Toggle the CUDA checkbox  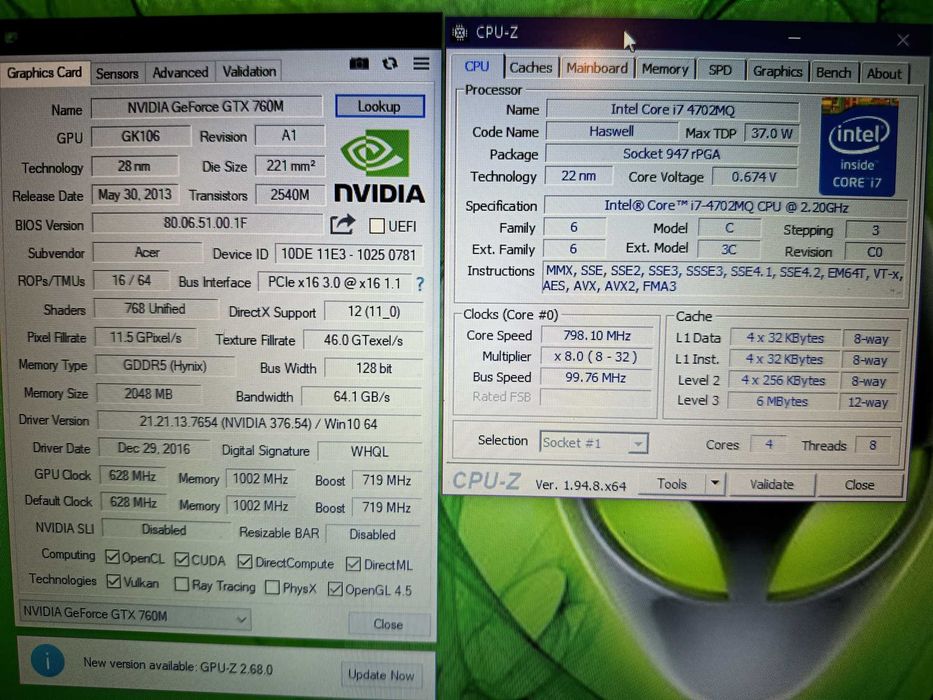pos(182,560)
